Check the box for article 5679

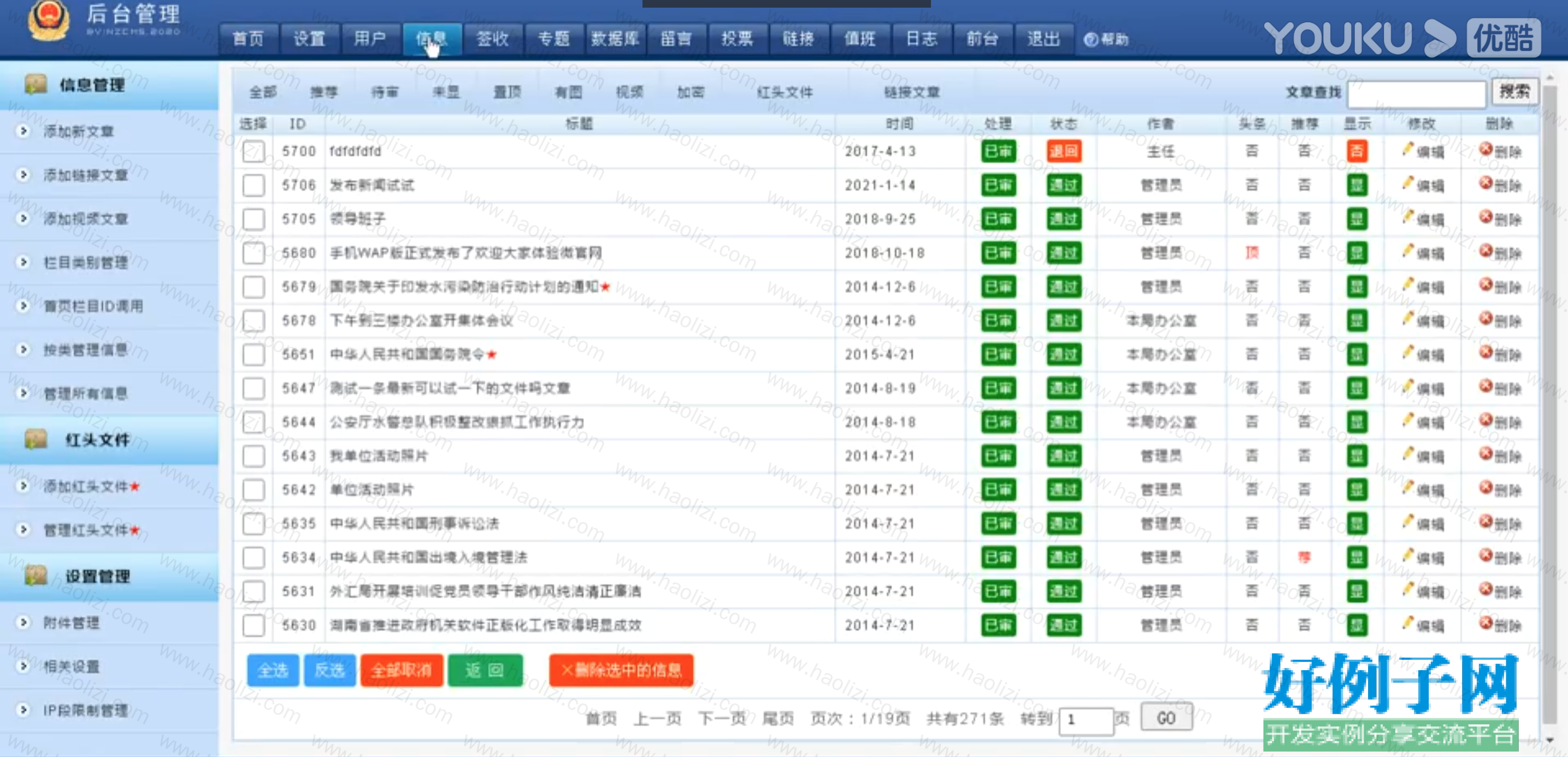pos(253,287)
